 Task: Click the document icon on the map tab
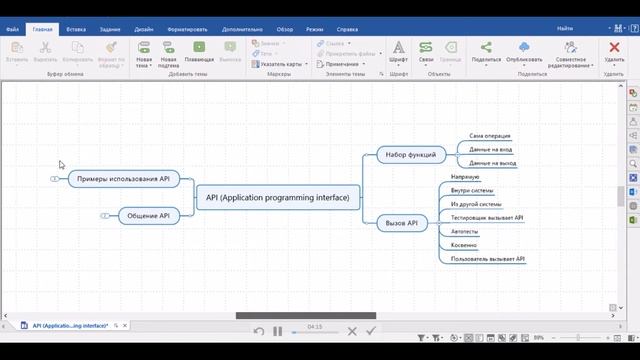pyautogui.click(x=24, y=325)
